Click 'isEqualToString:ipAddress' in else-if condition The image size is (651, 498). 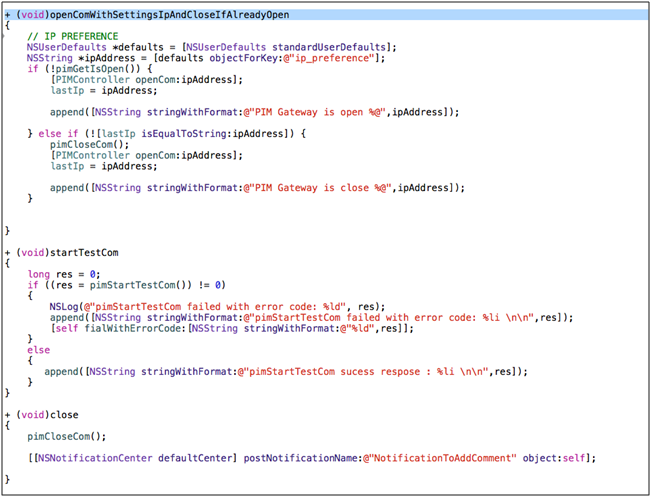pyautogui.click(x=213, y=134)
